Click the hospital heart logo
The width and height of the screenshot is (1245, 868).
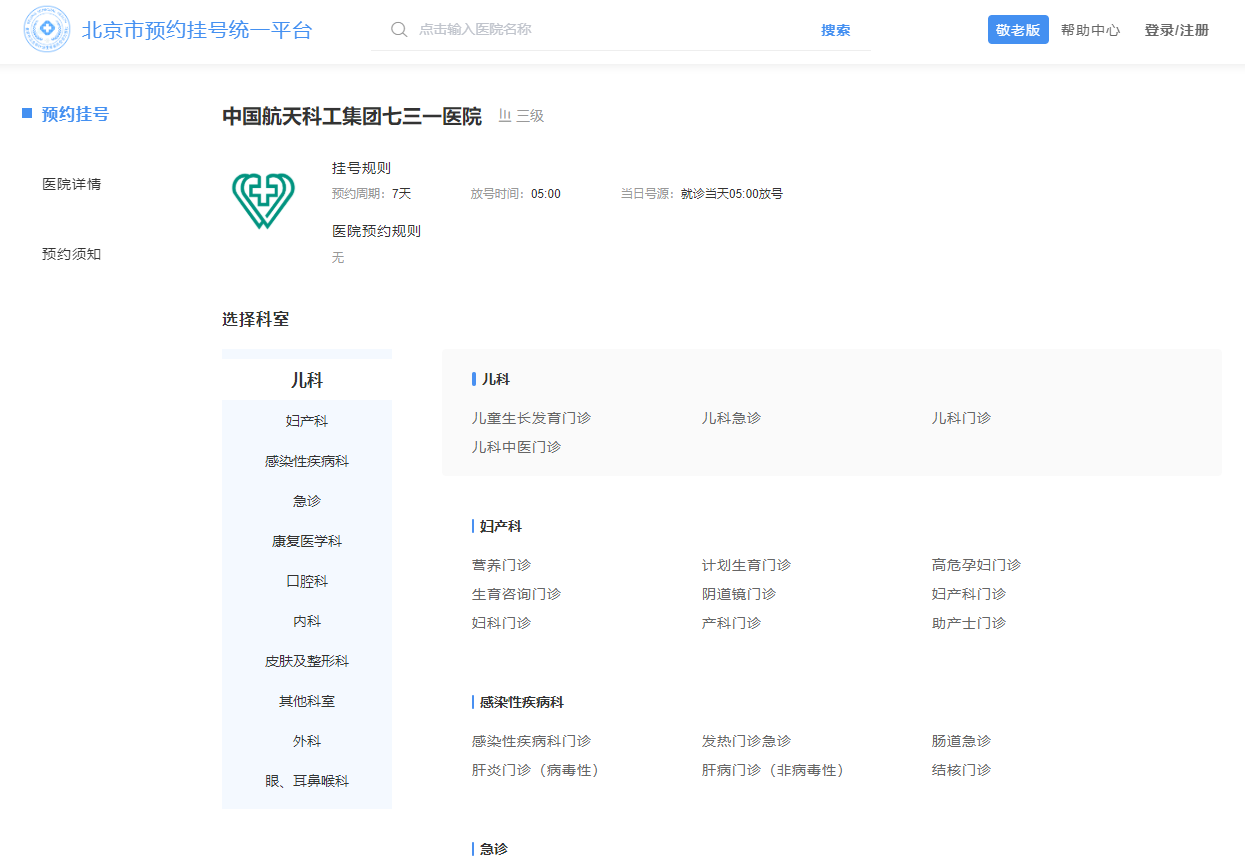(264, 200)
